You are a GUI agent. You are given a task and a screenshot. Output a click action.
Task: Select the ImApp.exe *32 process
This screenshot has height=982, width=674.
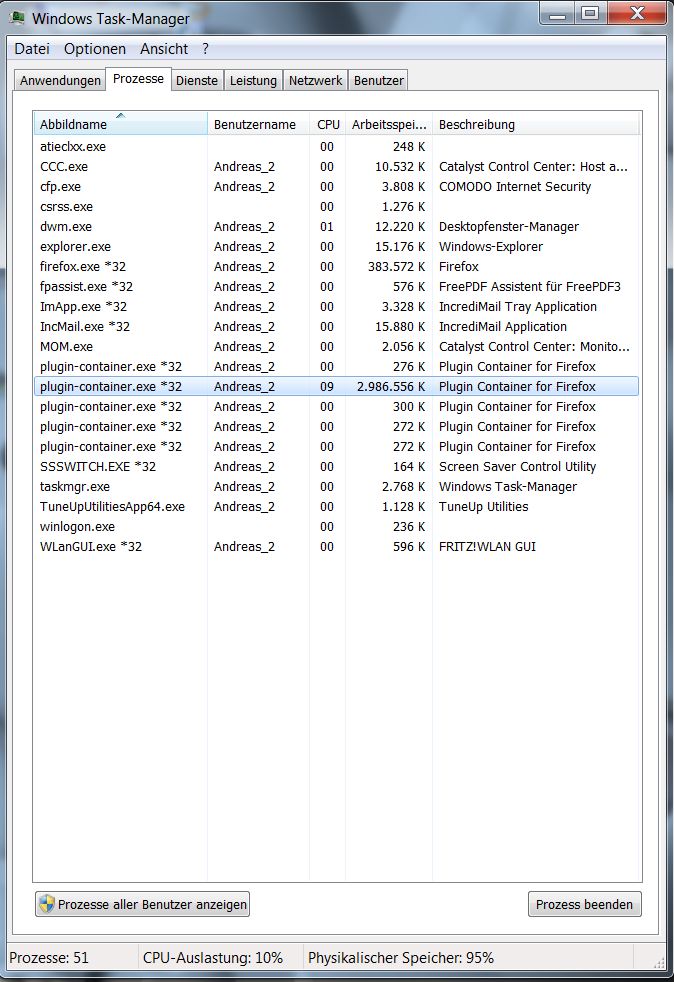pyautogui.click(x=337, y=307)
